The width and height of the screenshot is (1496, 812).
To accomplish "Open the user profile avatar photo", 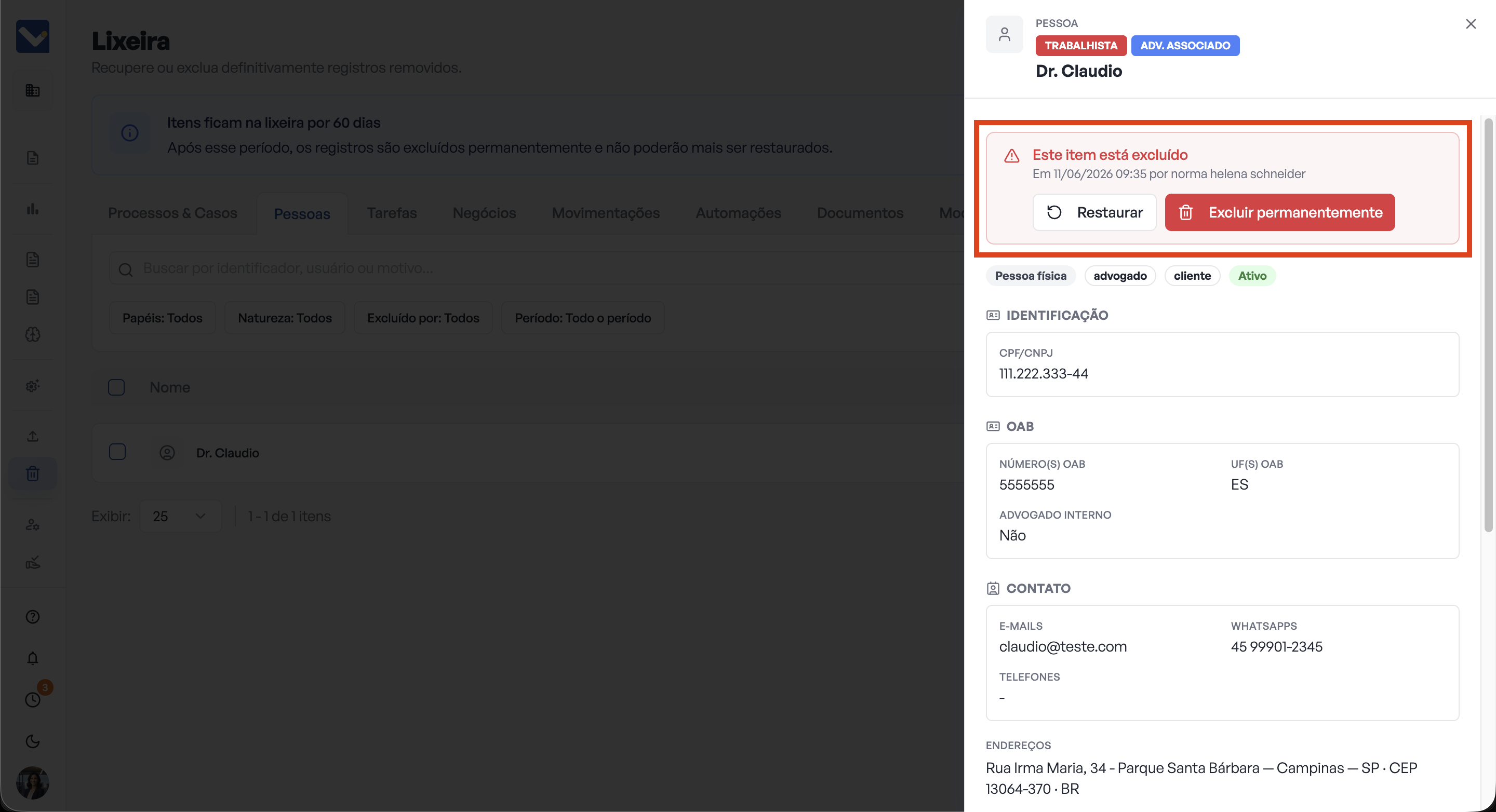I will click(x=33, y=782).
